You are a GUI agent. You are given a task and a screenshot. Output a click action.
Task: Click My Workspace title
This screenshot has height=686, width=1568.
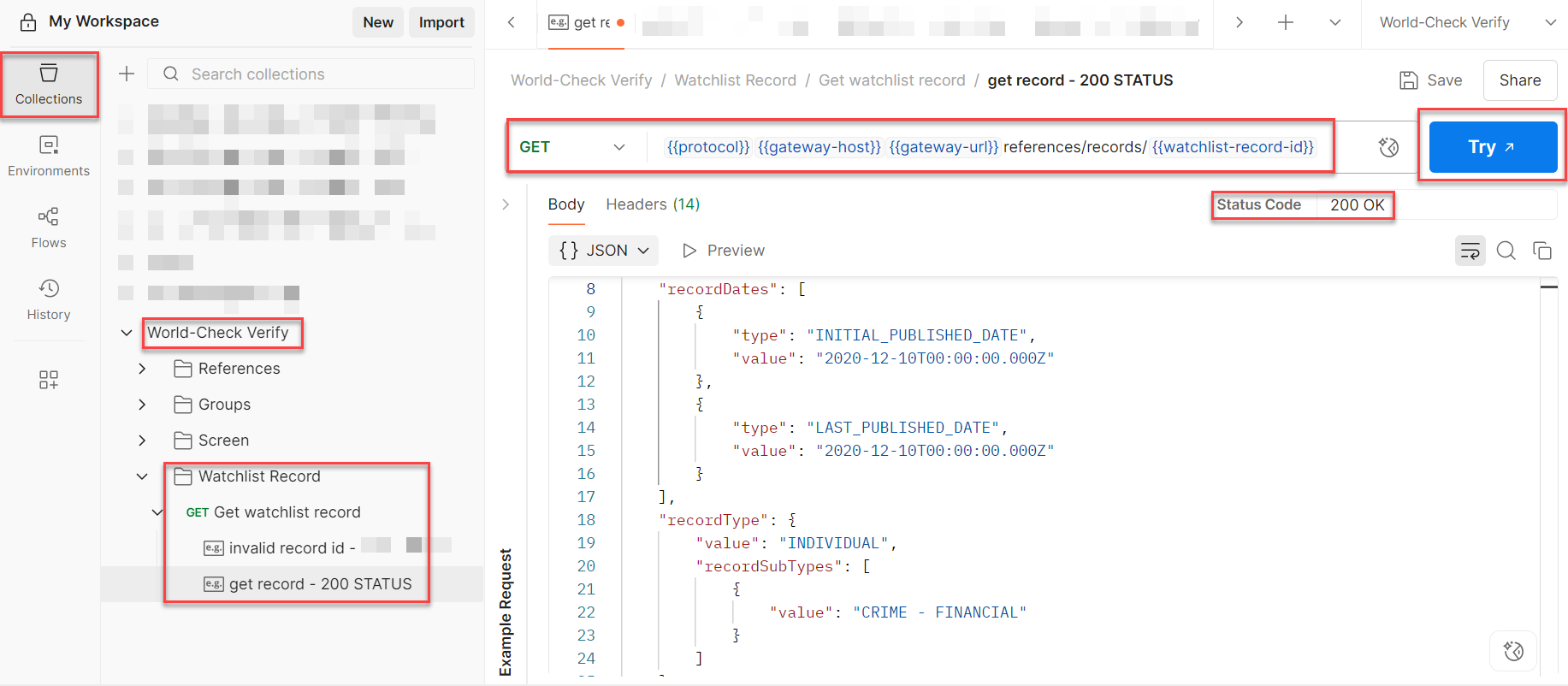pos(104,21)
